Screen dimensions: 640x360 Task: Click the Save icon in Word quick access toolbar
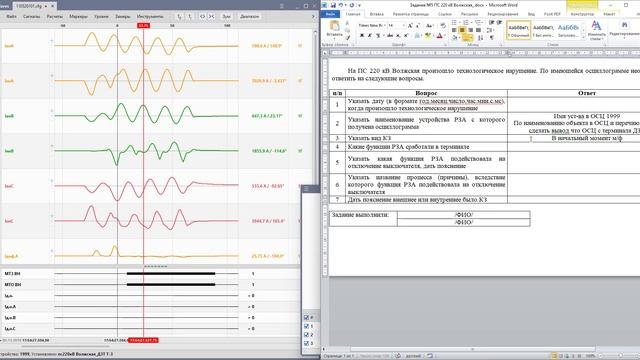coord(333,5)
